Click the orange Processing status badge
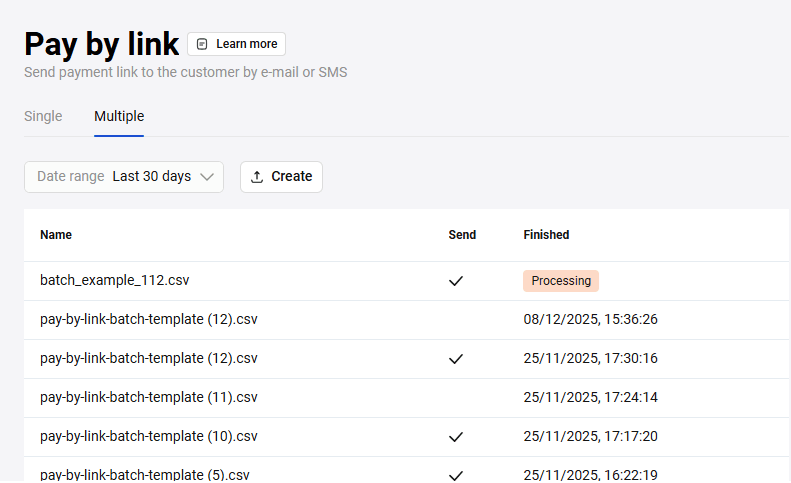 560,281
